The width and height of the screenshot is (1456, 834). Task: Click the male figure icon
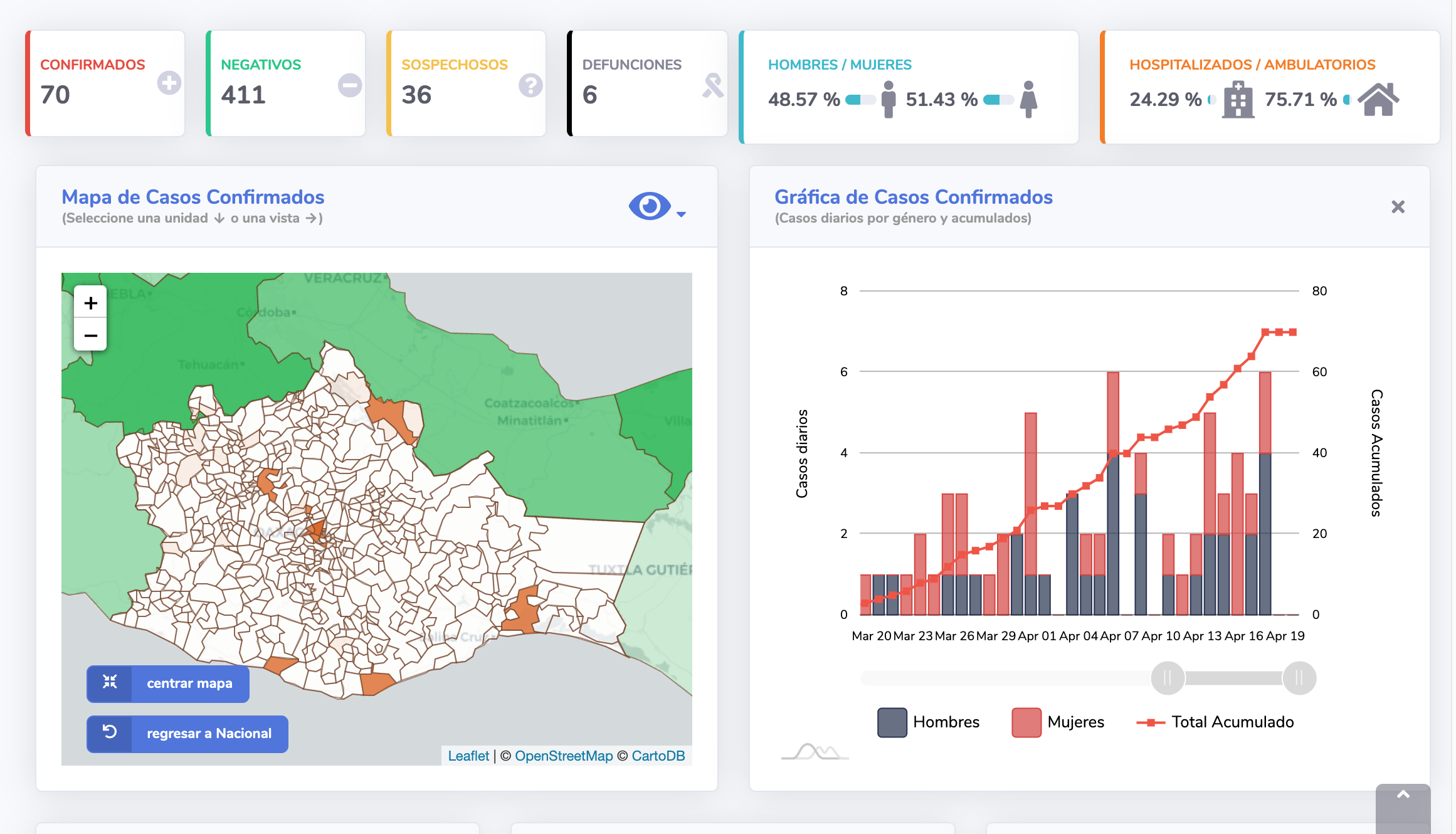(888, 99)
